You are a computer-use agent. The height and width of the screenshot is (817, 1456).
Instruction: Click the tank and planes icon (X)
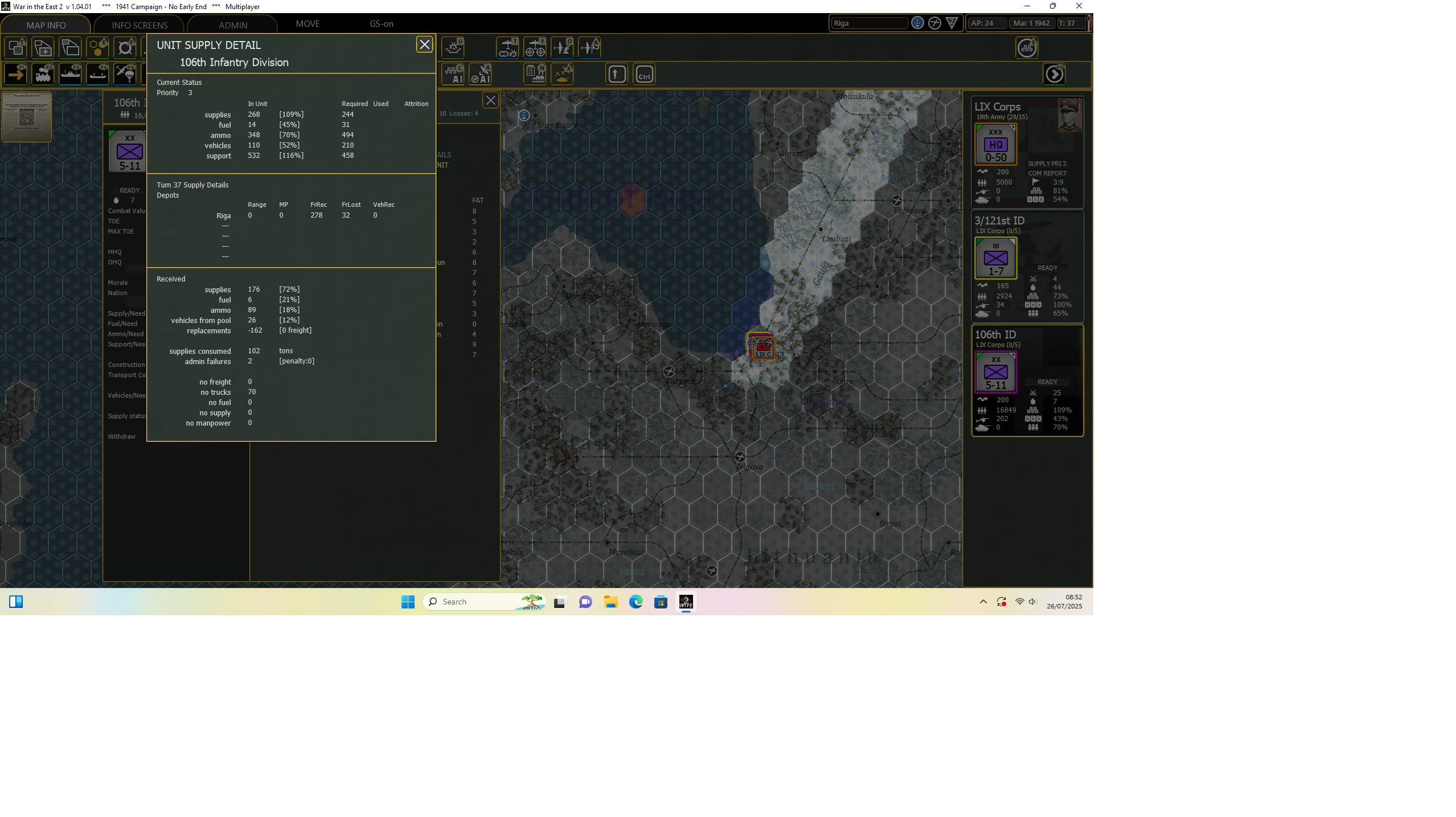(x=562, y=74)
